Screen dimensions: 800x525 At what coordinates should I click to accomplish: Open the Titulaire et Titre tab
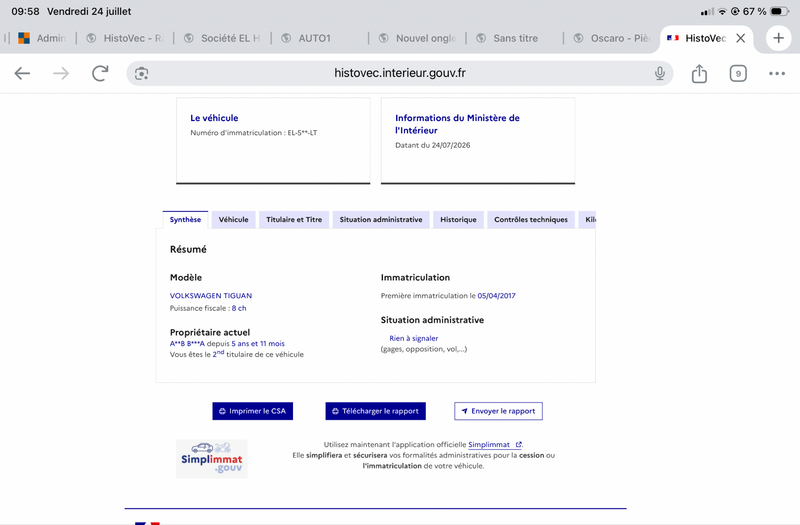294,219
